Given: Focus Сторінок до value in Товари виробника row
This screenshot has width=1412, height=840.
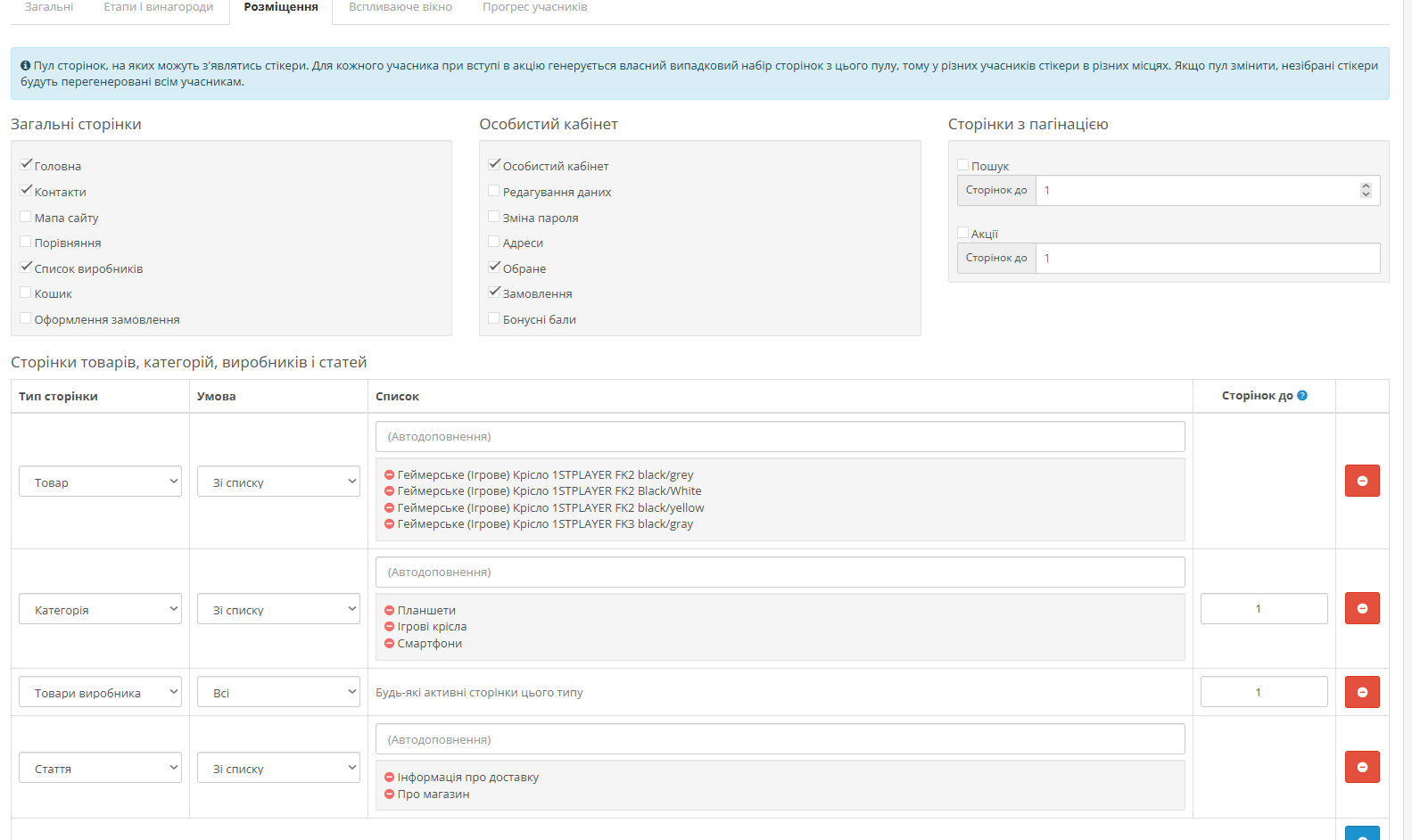Looking at the screenshot, I should (1264, 692).
